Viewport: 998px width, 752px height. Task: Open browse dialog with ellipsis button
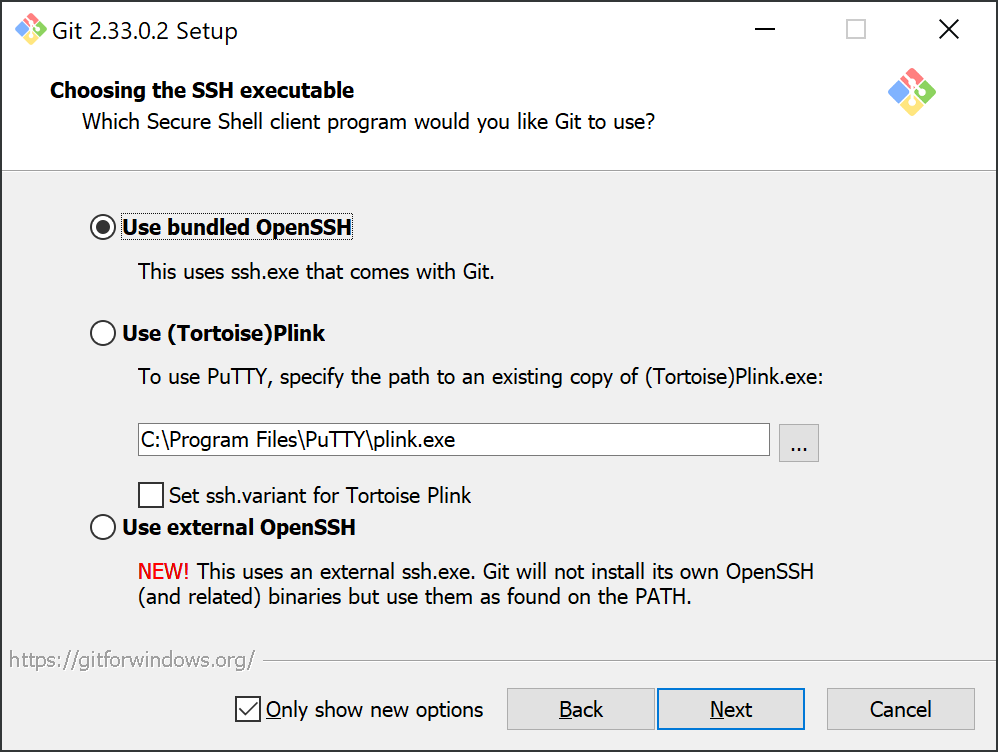799,443
